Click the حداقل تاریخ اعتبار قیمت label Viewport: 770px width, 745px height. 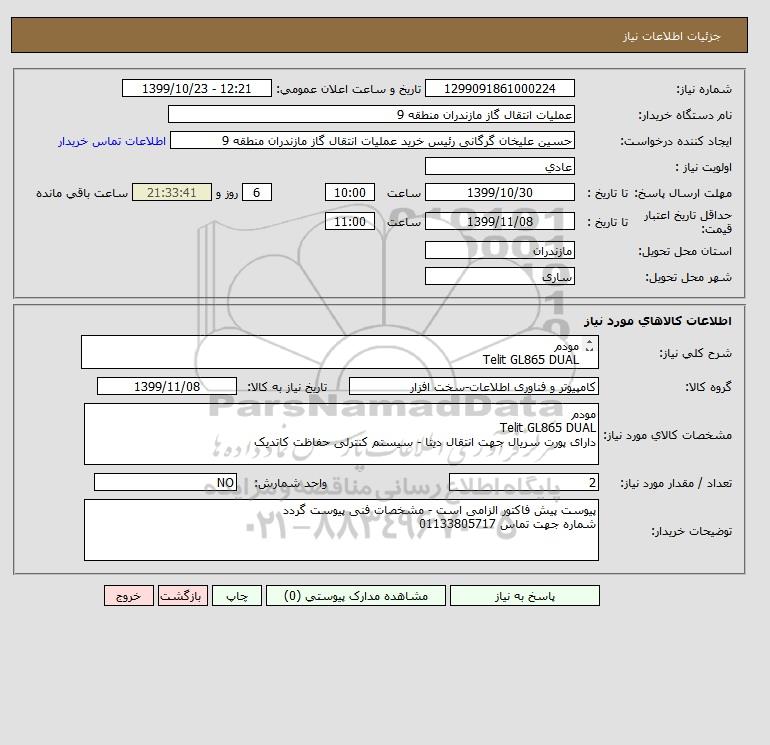click(688, 222)
